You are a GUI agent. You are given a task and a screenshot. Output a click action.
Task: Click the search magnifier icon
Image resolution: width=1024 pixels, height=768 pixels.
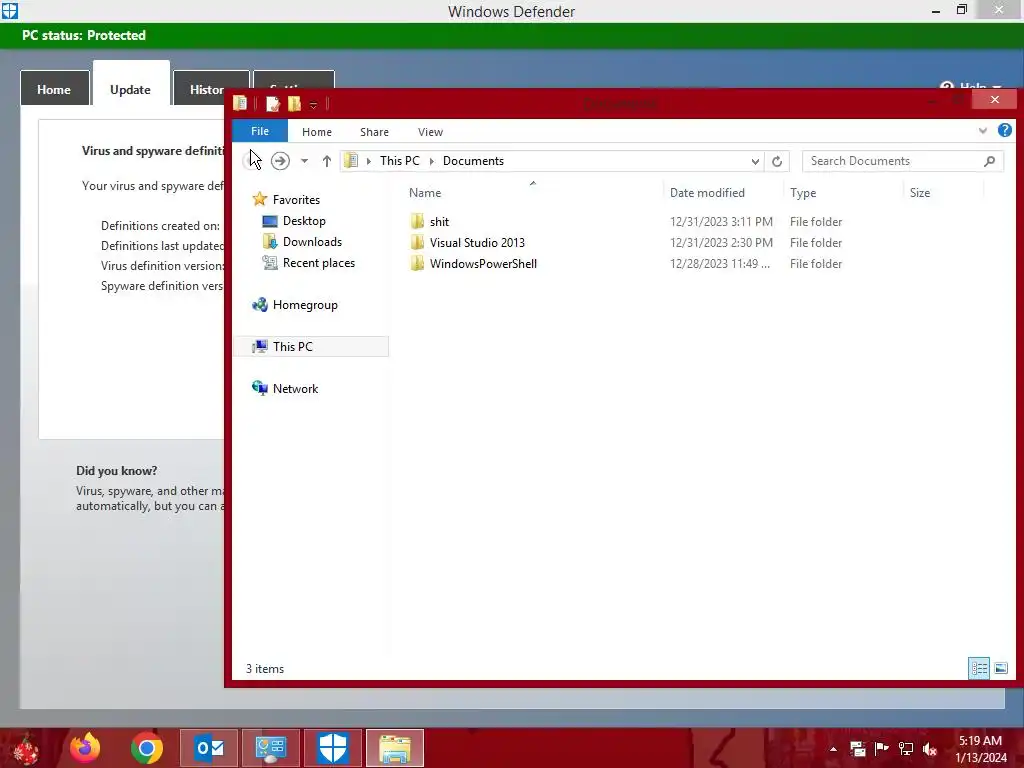[x=989, y=161]
